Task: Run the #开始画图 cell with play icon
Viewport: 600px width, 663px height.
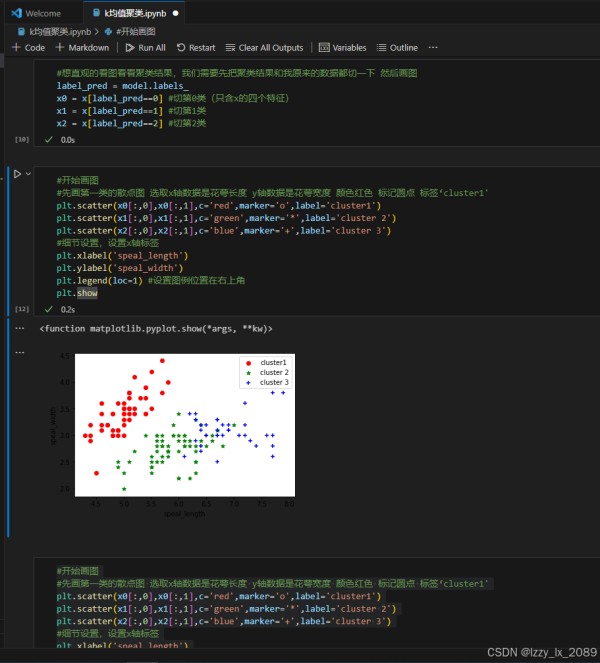Action: pos(17,174)
